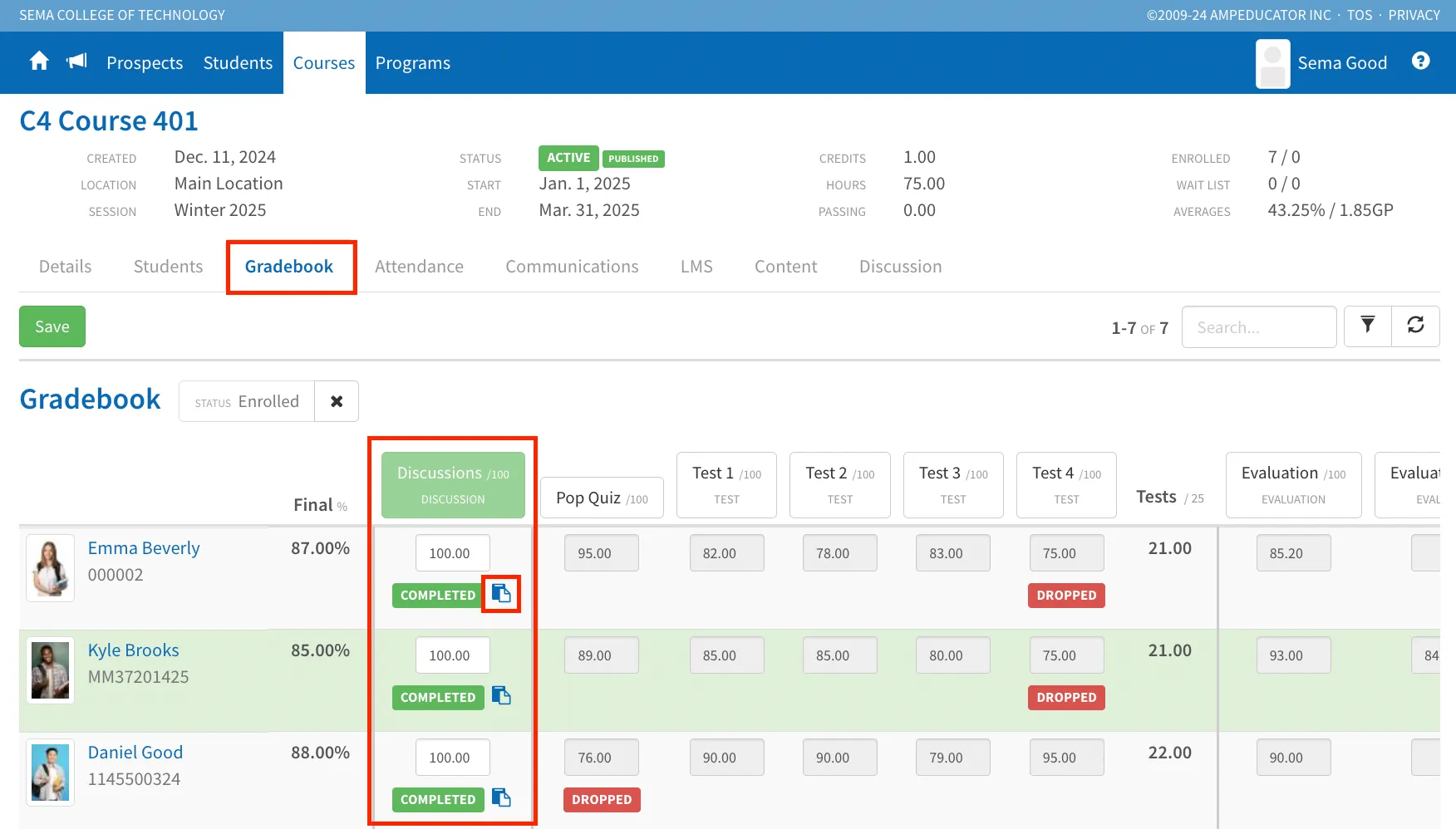
Task: Open the gradebook filter funnel icon
Action: coord(1368,326)
